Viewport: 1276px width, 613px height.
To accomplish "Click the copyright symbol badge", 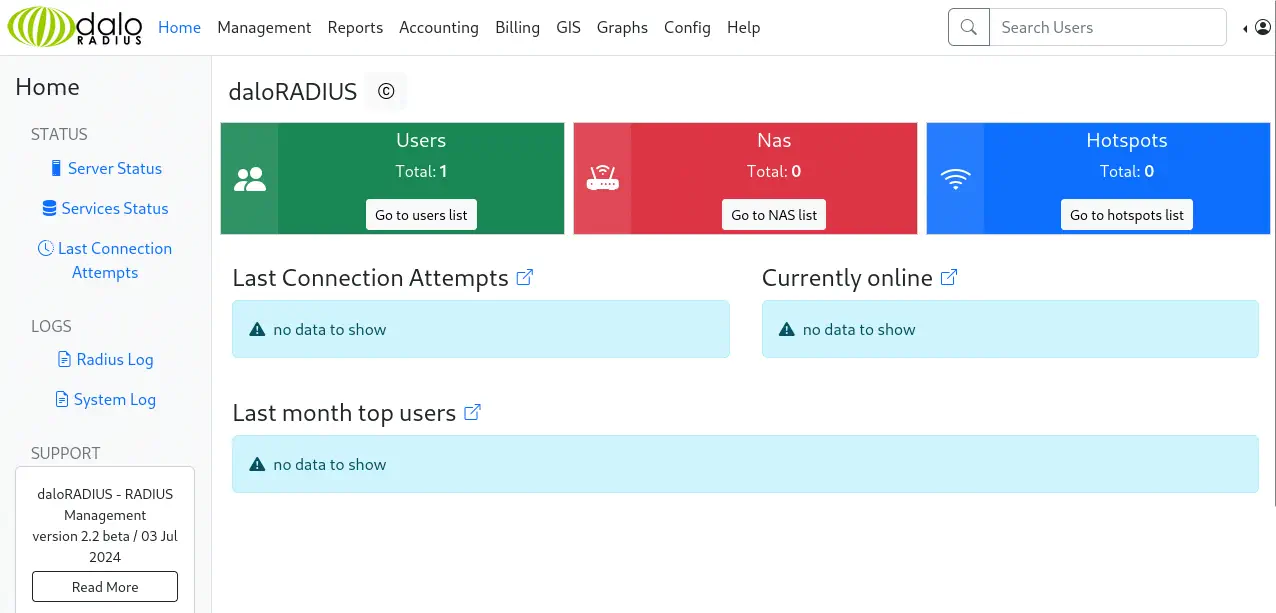I will point(385,92).
